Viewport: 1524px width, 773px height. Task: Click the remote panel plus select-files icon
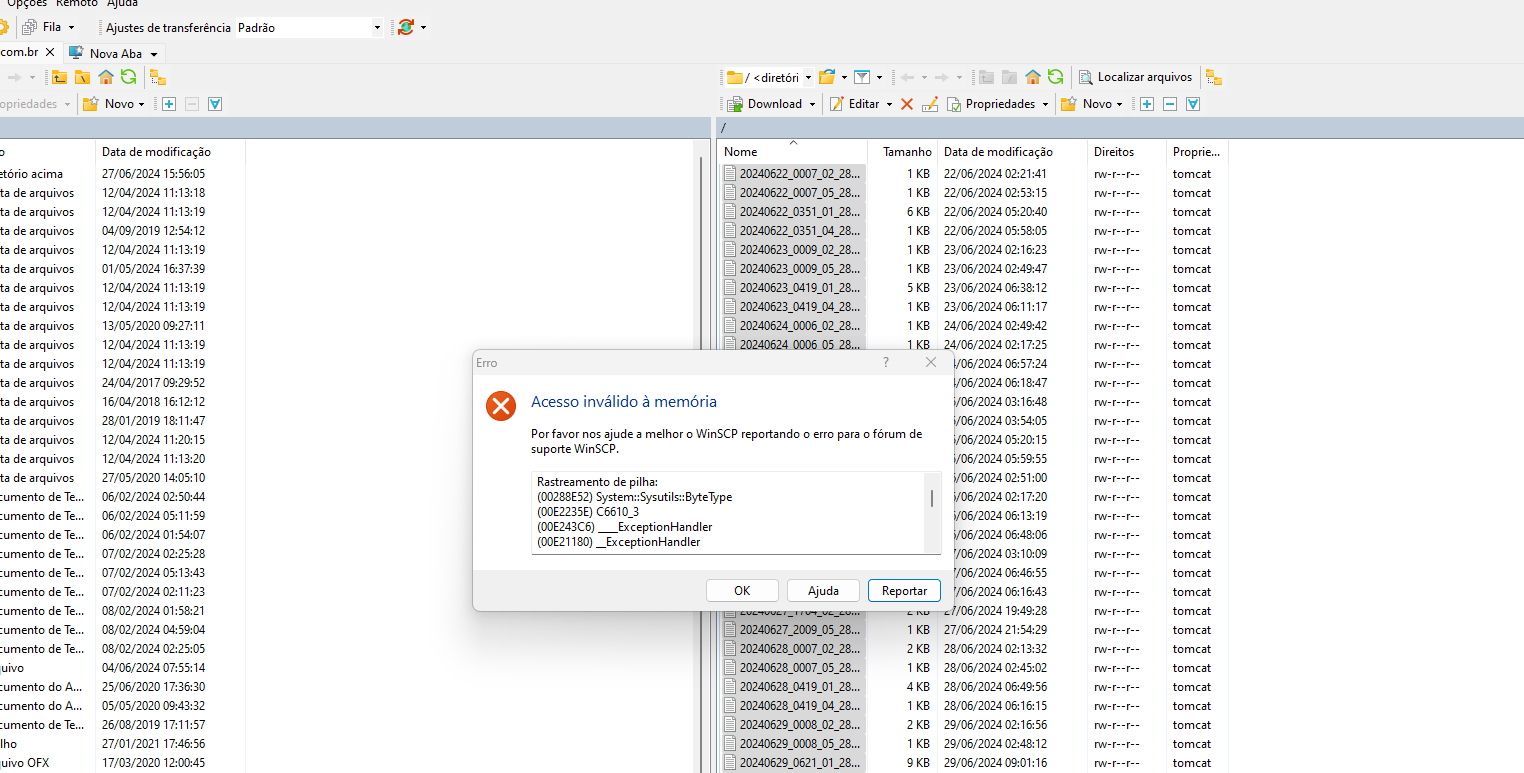(x=1147, y=104)
